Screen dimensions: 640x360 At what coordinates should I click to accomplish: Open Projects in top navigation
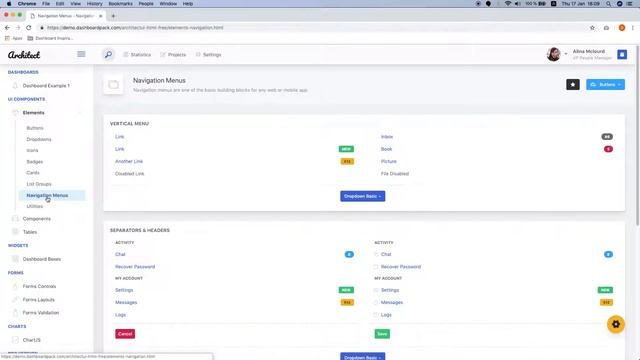pos(173,55)
